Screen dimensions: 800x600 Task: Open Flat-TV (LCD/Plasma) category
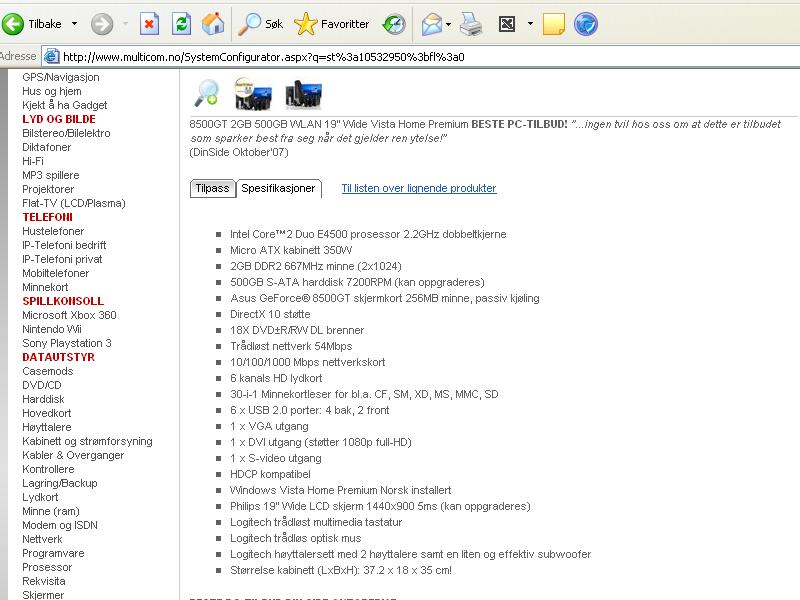(73, 203)
